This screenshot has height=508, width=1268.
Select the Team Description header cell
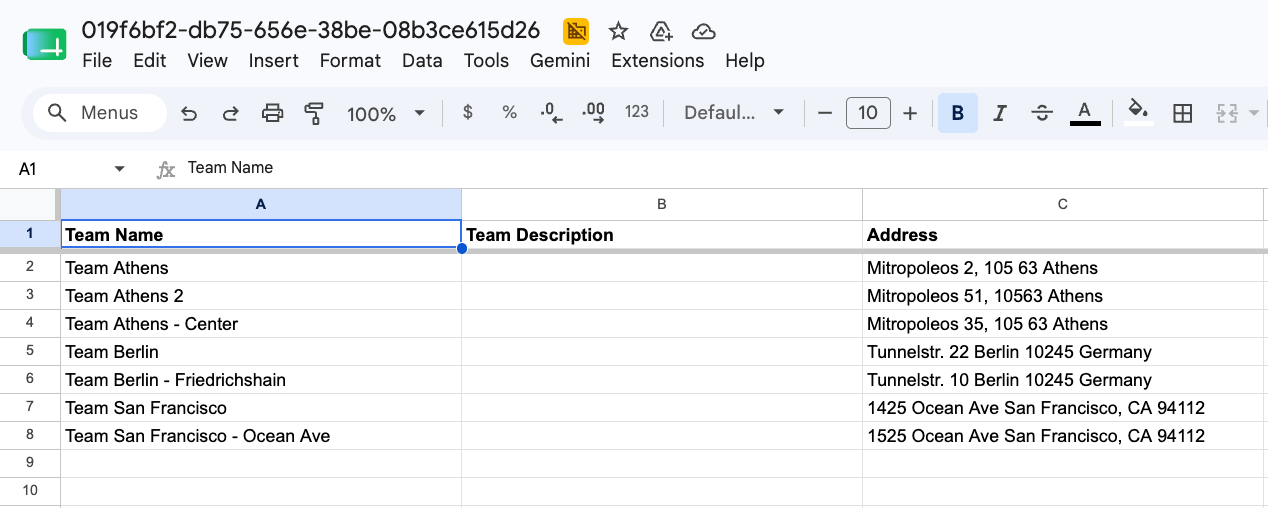tap(661, 235)
